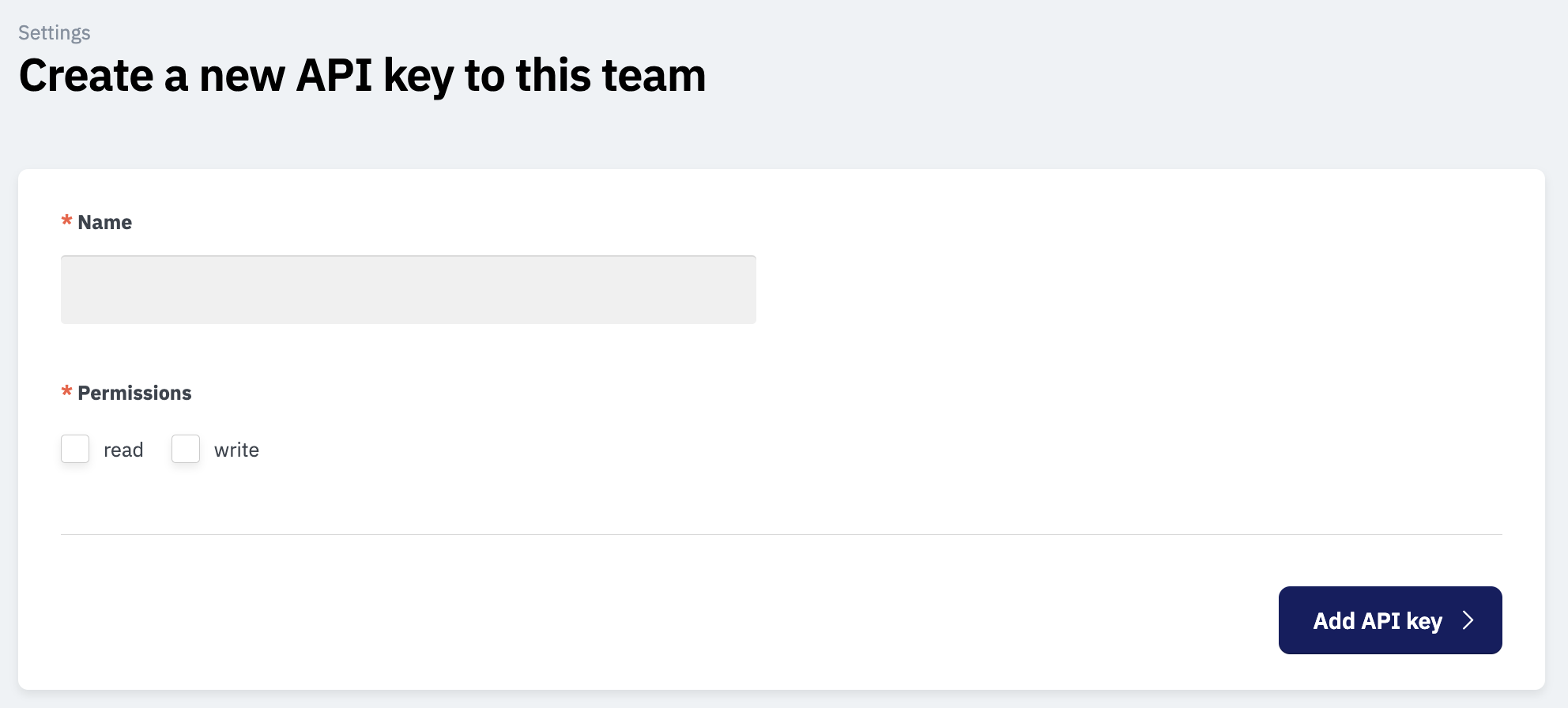The height and width of the screenshot is (708, 1568).
Task: Click the Name field label
Action: click(x=105, y=223)
